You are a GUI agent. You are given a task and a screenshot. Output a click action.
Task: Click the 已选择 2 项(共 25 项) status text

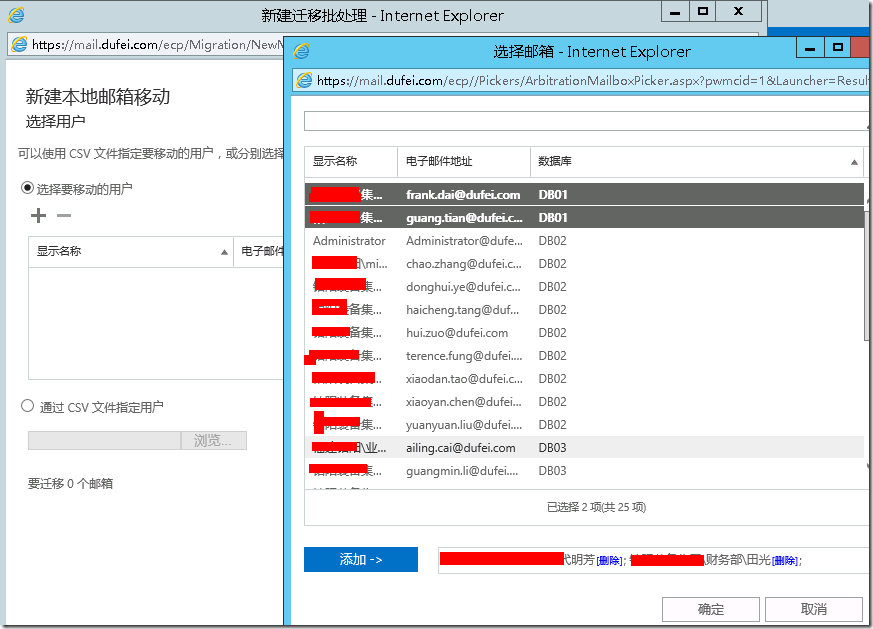596,507
